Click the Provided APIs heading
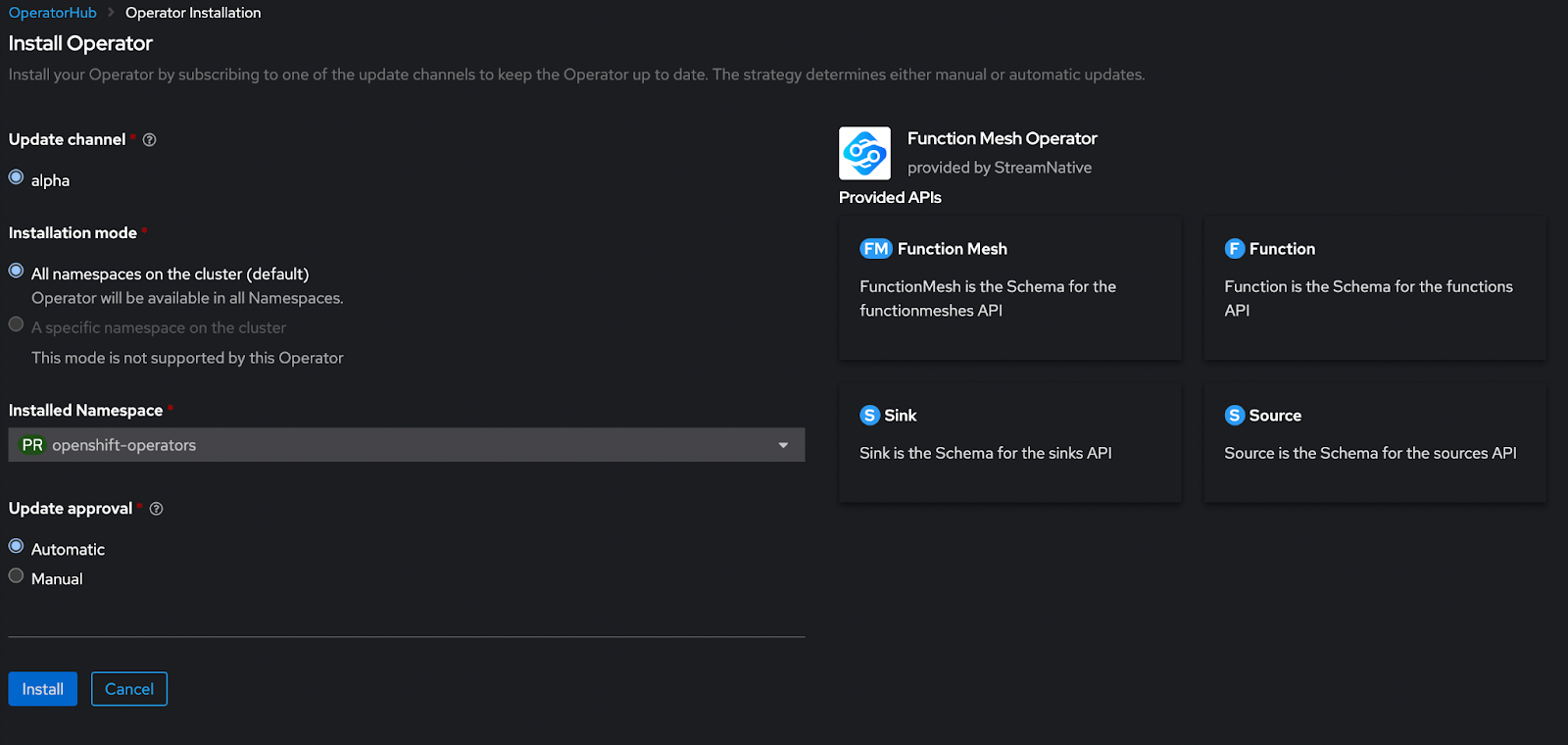The image size is (1568, 745). (890, 197)
